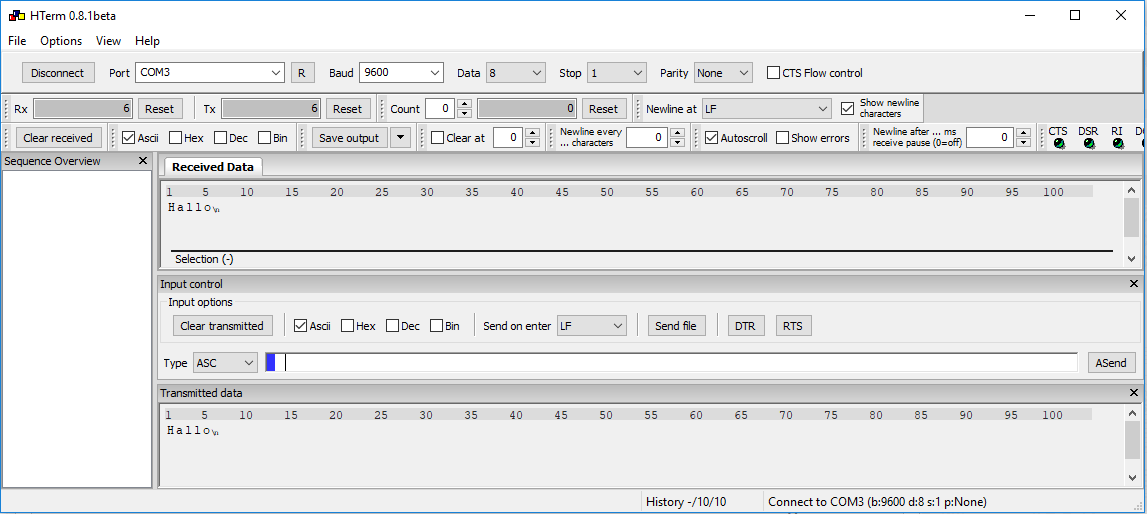Click the CTS status LED indicator

point(1058,144)
